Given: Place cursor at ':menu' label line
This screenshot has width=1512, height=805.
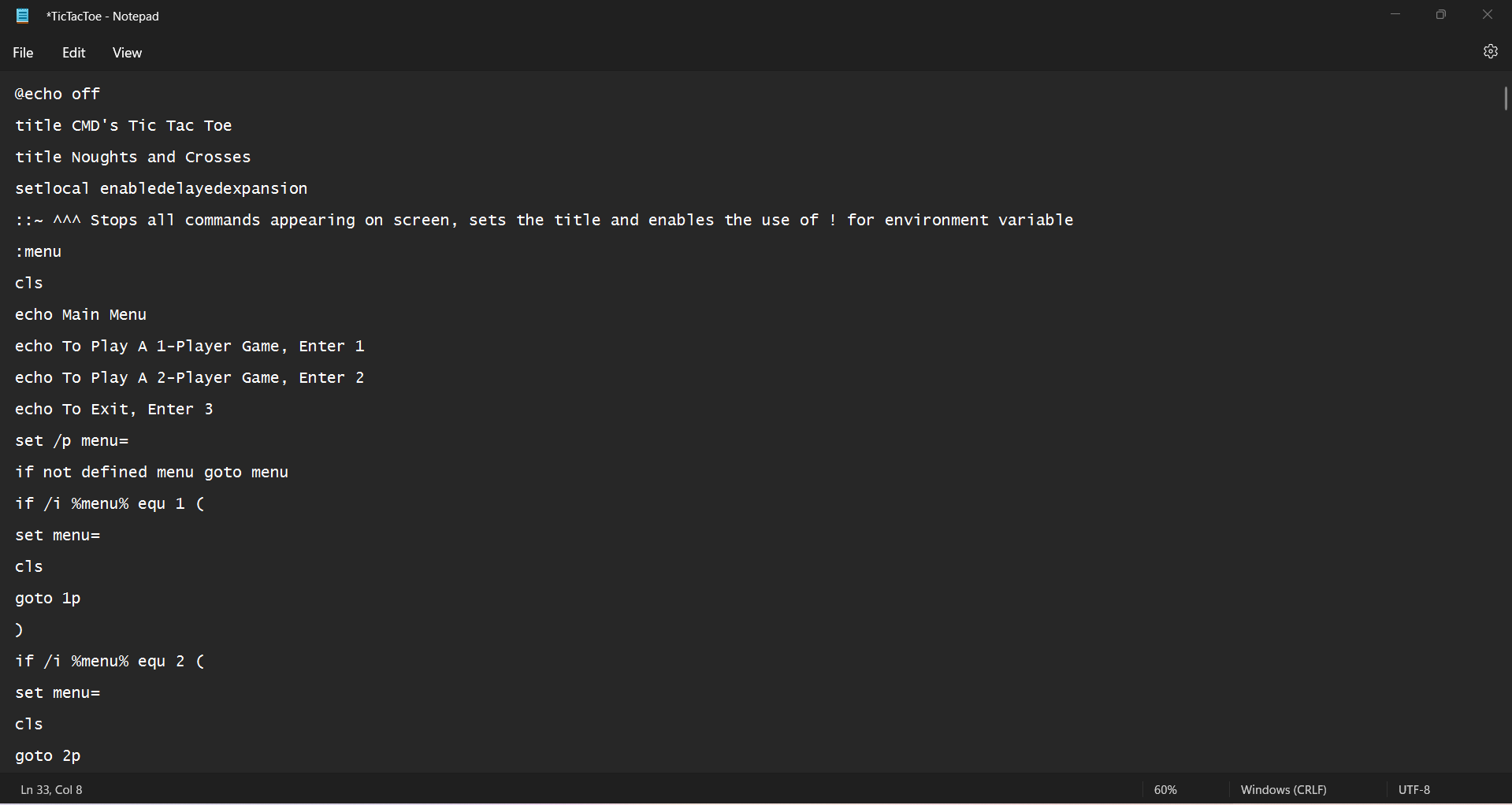Looking at the screenshot, I should pos(38,252).
